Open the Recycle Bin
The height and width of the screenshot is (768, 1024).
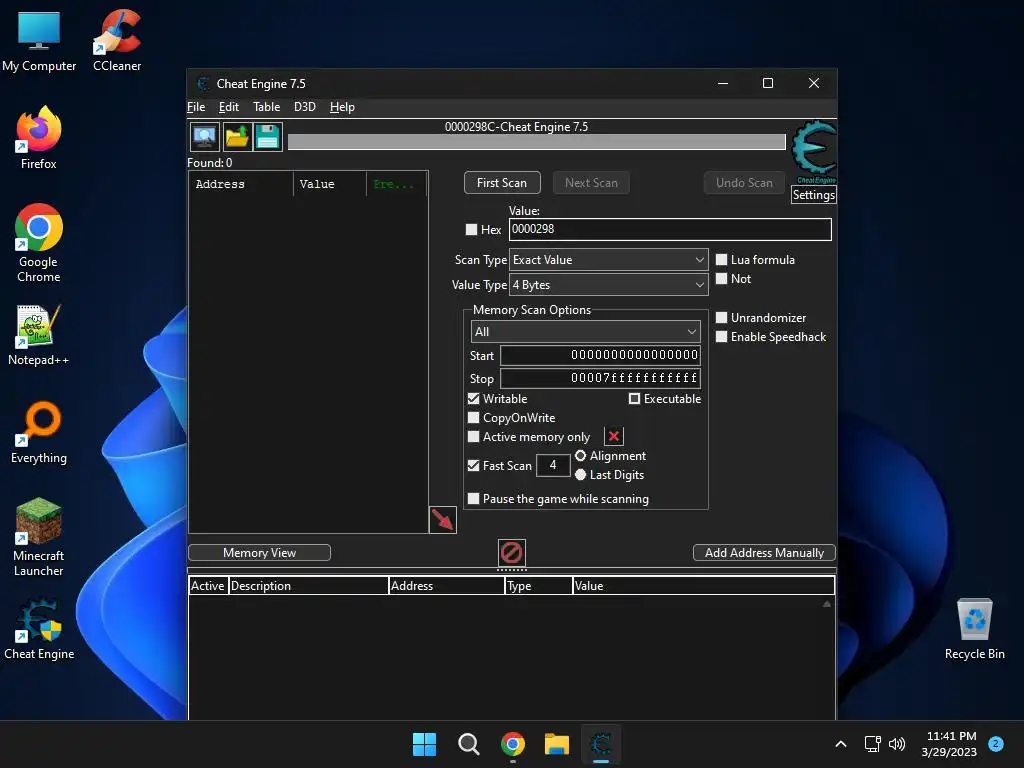[974, 628]
